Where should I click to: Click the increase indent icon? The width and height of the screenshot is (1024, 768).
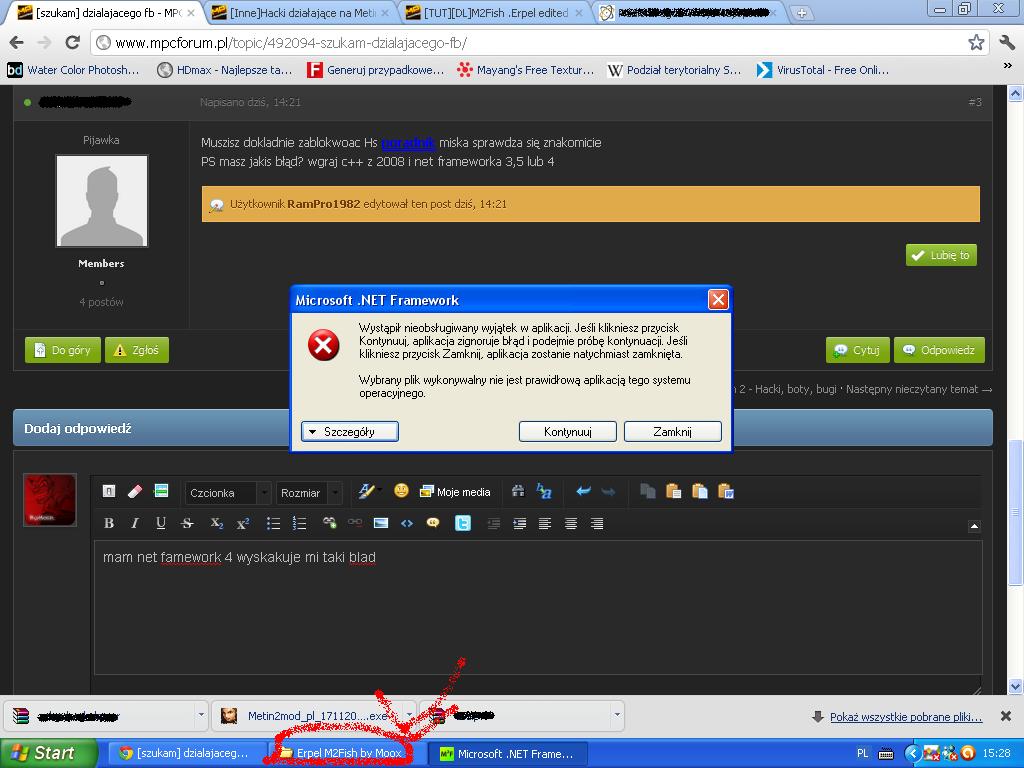[x=519, y=523]
